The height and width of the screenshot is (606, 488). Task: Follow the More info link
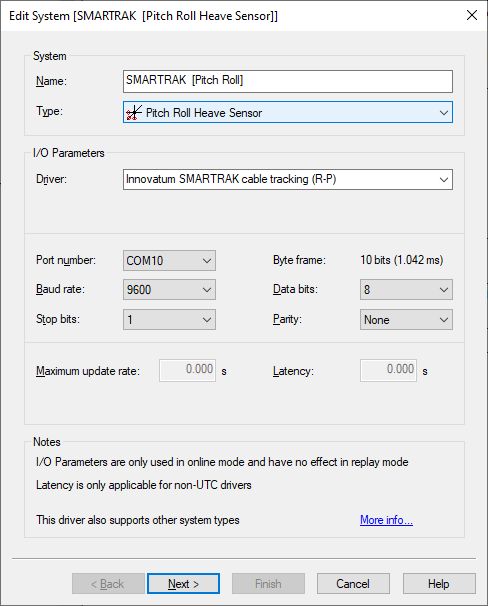coord(386,520)
